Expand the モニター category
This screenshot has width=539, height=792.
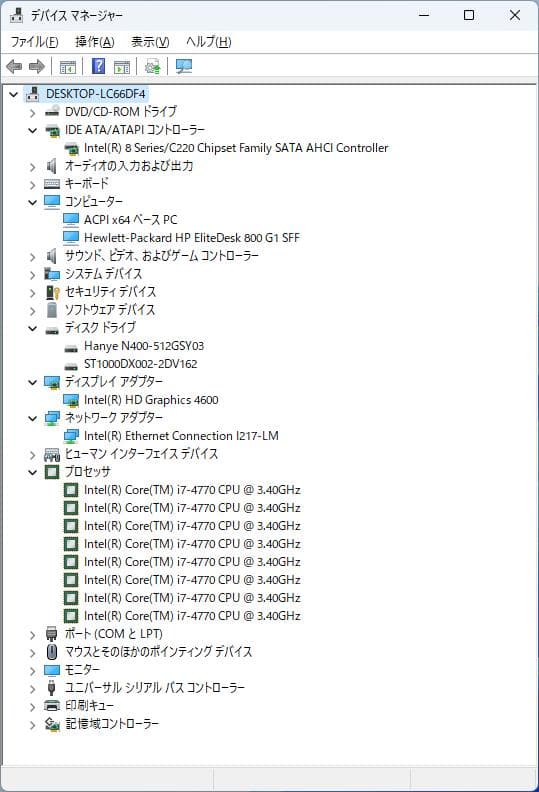(x=33, y=671)
